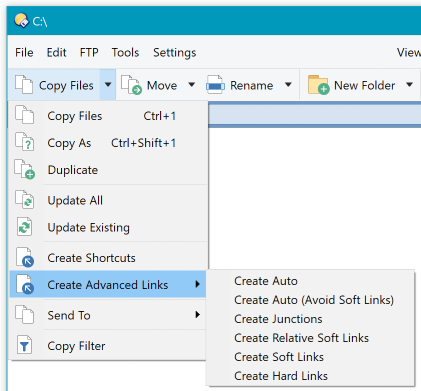
Task: Click the Create Shortcuts arrow icon
Action: click(x=25, y=257)
